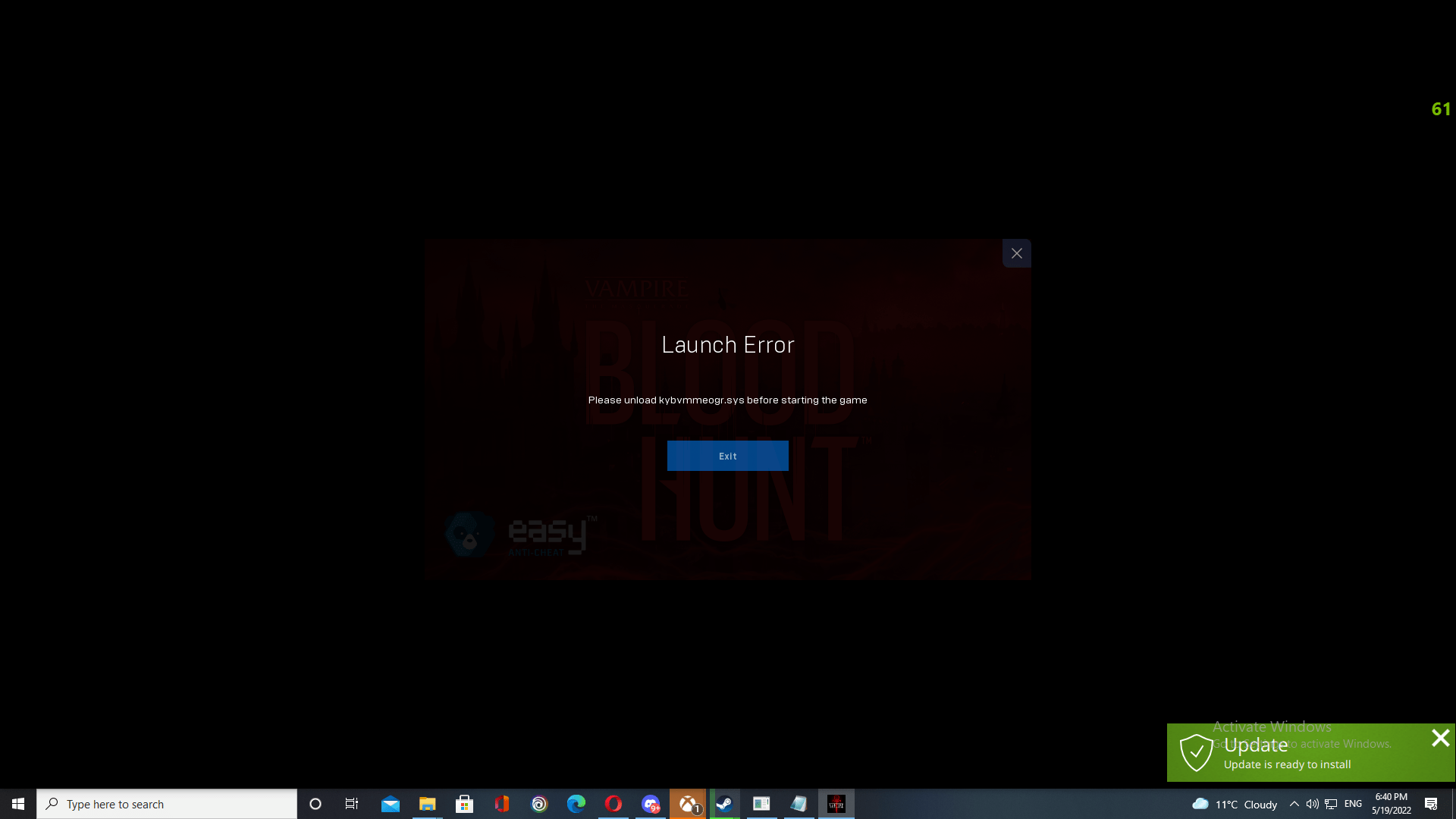The image size is (1456, 819).
Task: Open the volume control in tray
Action: pos(1312,804)
